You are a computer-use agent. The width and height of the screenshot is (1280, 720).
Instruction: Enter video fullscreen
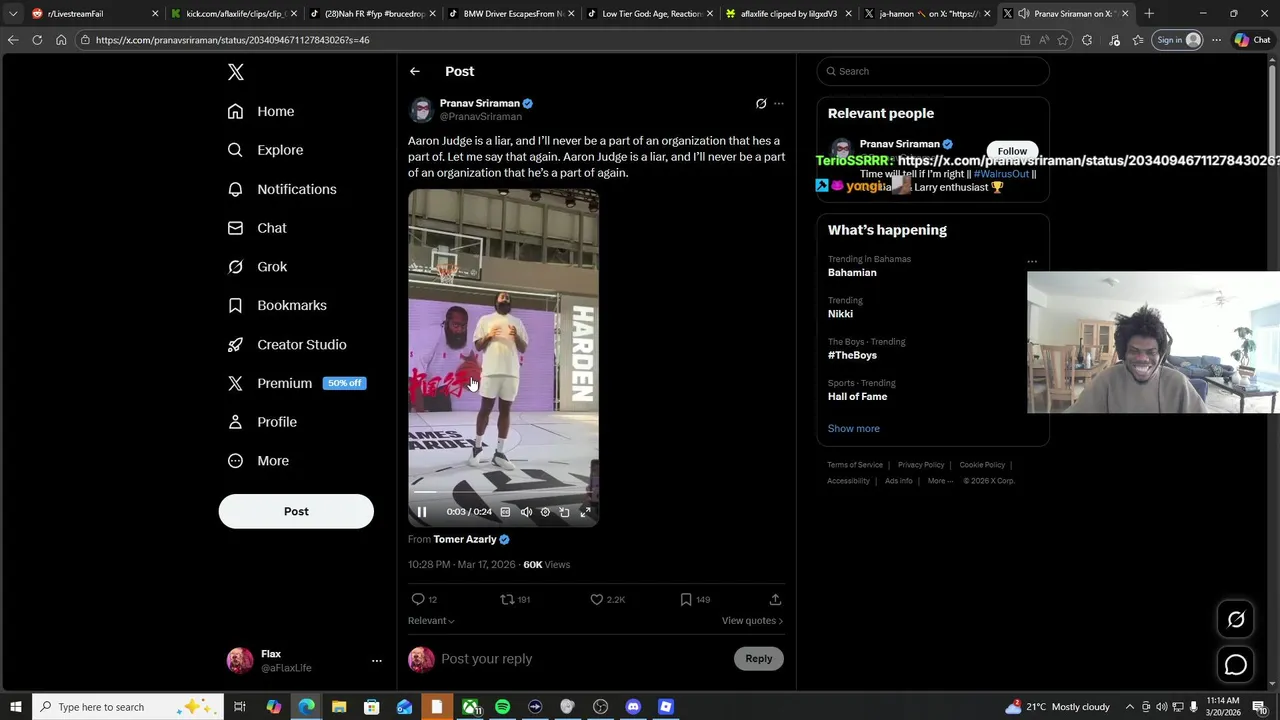[x=585, y=512]
